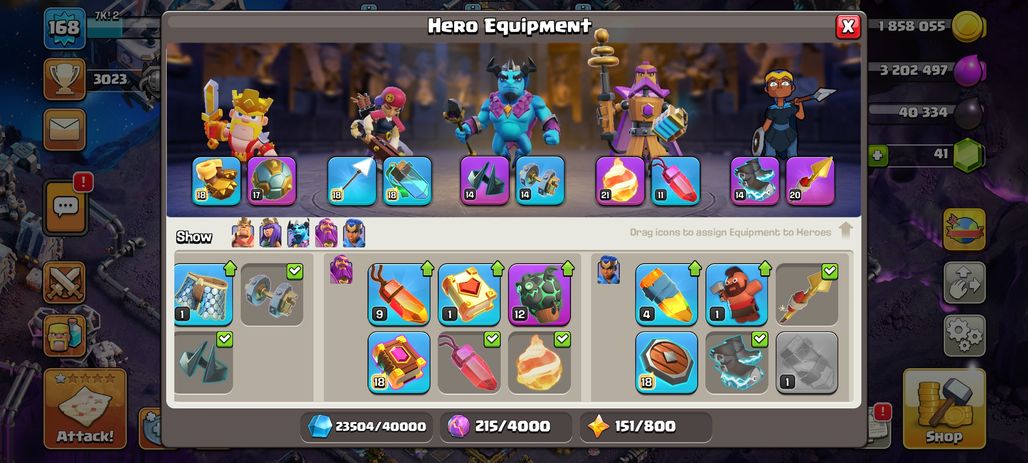Image resolution: width=1028 pixels, height=463 pixels.
Task: Click the collapse arrow beside drag hint
Action: pyautogui.click(x=845, y=231)
